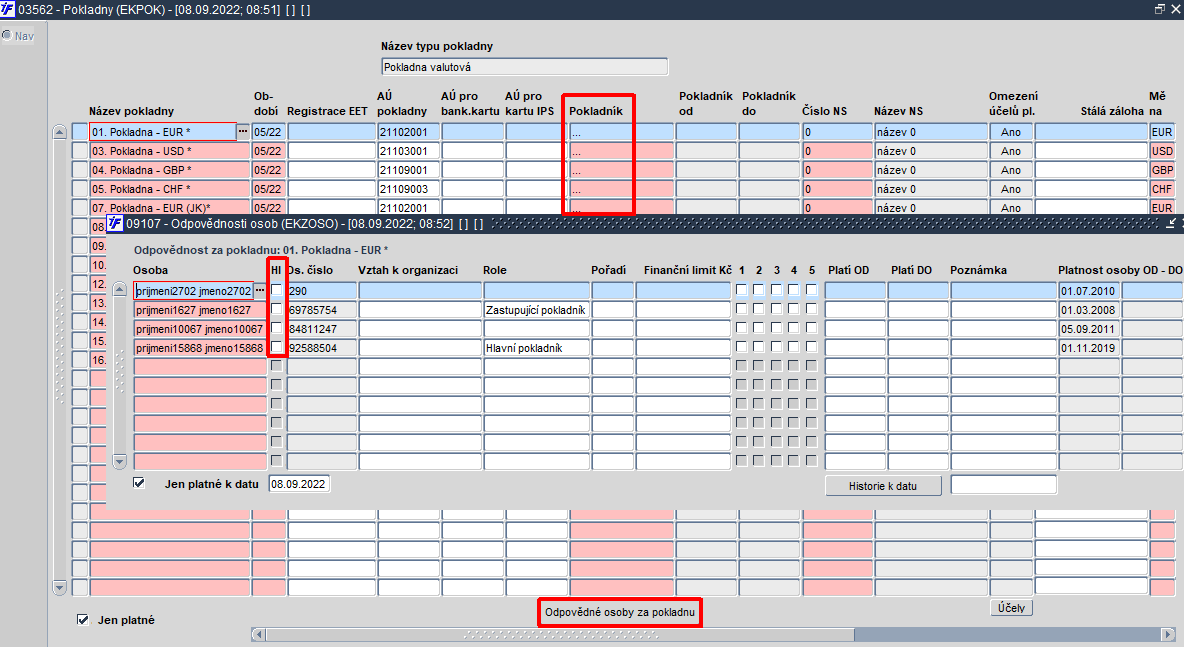Viewport: 1184px width, 647px height.
Task: Click the Platí OD field of prijmeni2702 row
Action: [x=855, y=291]
